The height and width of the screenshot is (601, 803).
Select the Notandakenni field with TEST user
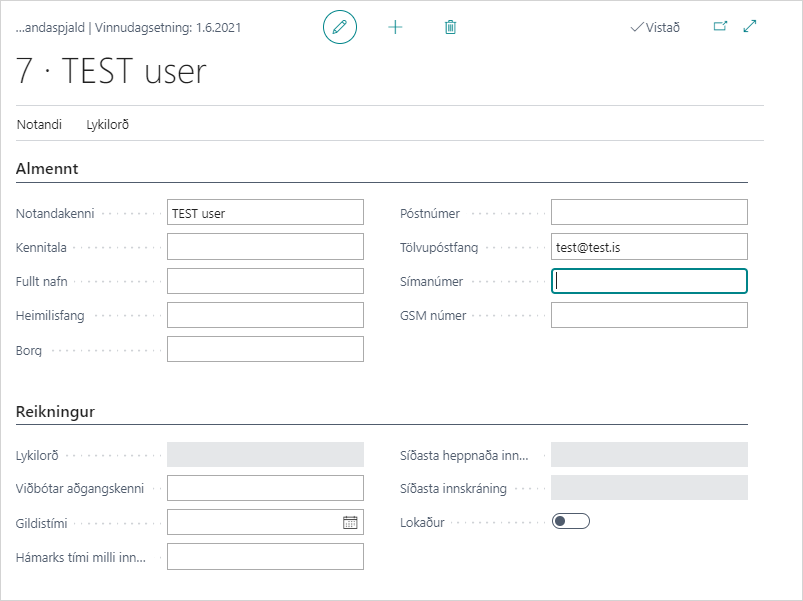[265, 213]
